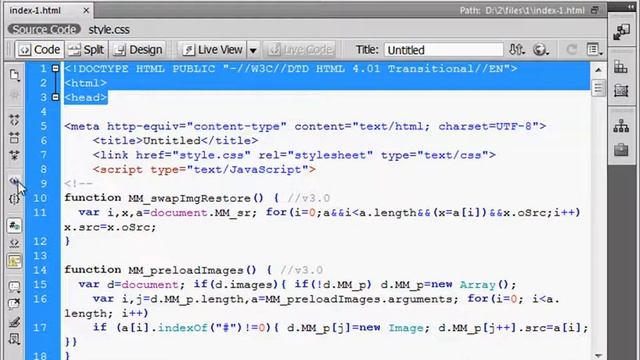Click the vertical scrollbar thumb
This screenshot has height=360, width=640.
[x=598, y=88]
